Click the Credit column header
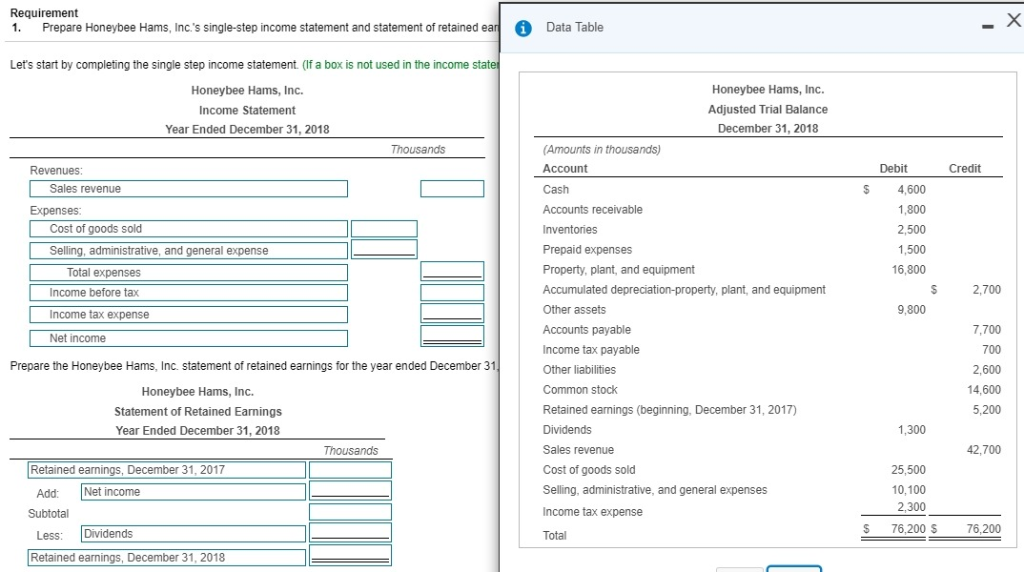This screenshot has height=572, width=1024. point(965,168)
